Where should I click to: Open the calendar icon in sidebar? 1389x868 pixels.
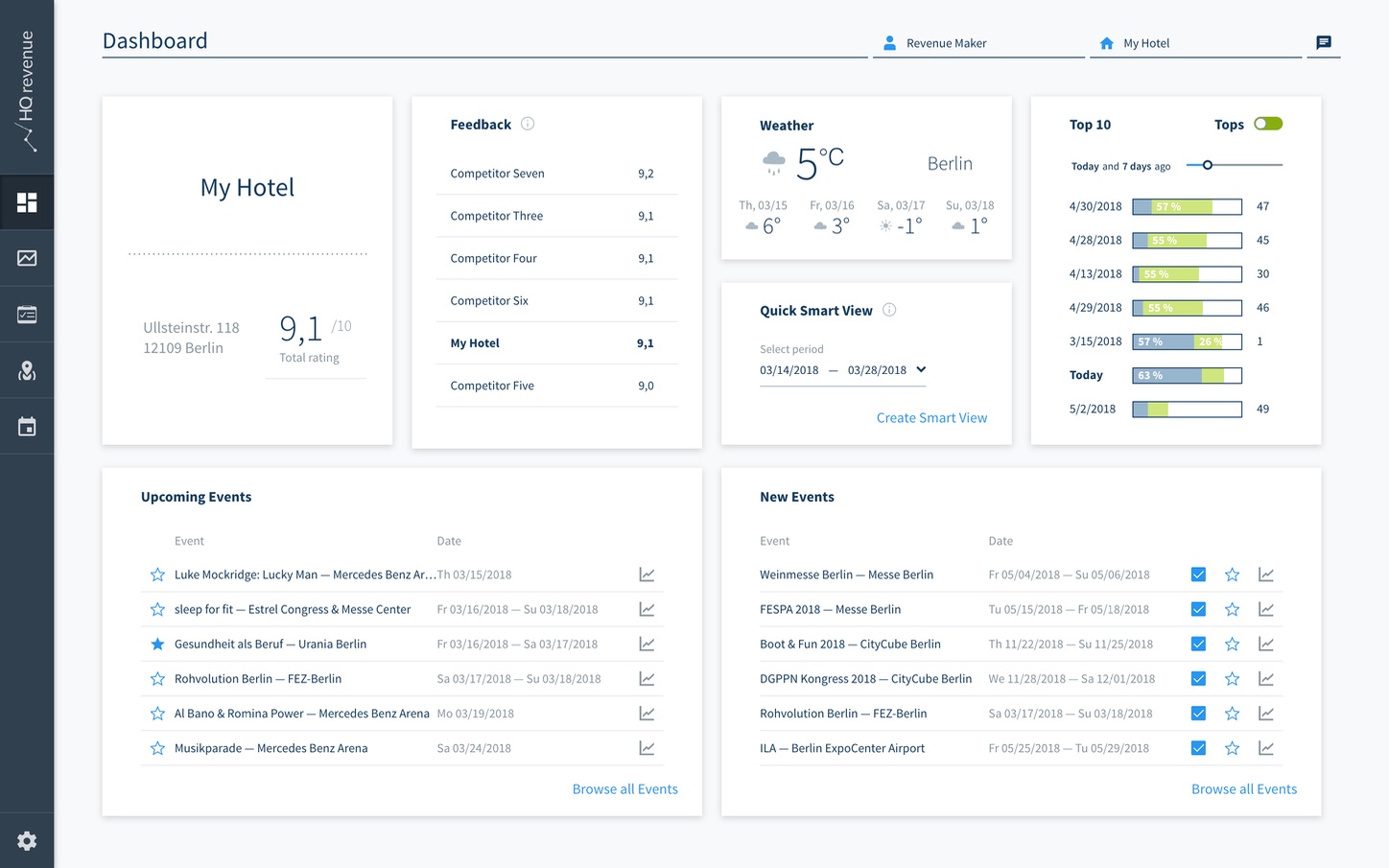[27, 427]
